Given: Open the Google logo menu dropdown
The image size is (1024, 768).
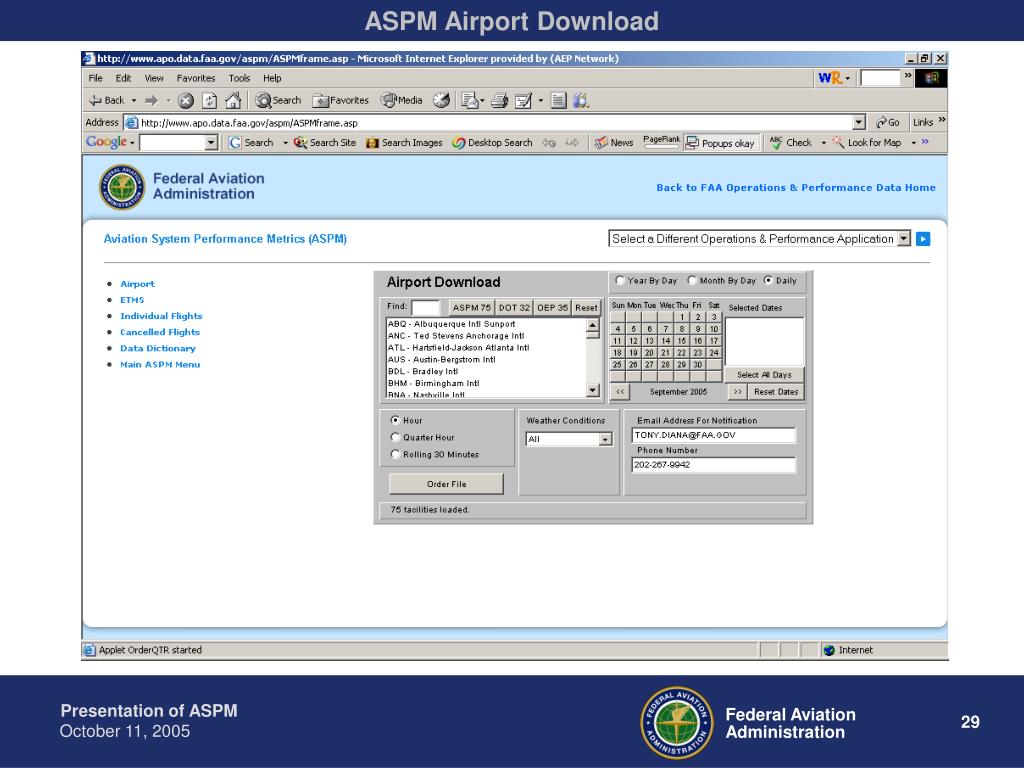Looking at the screenshot, I should point(132,143).
